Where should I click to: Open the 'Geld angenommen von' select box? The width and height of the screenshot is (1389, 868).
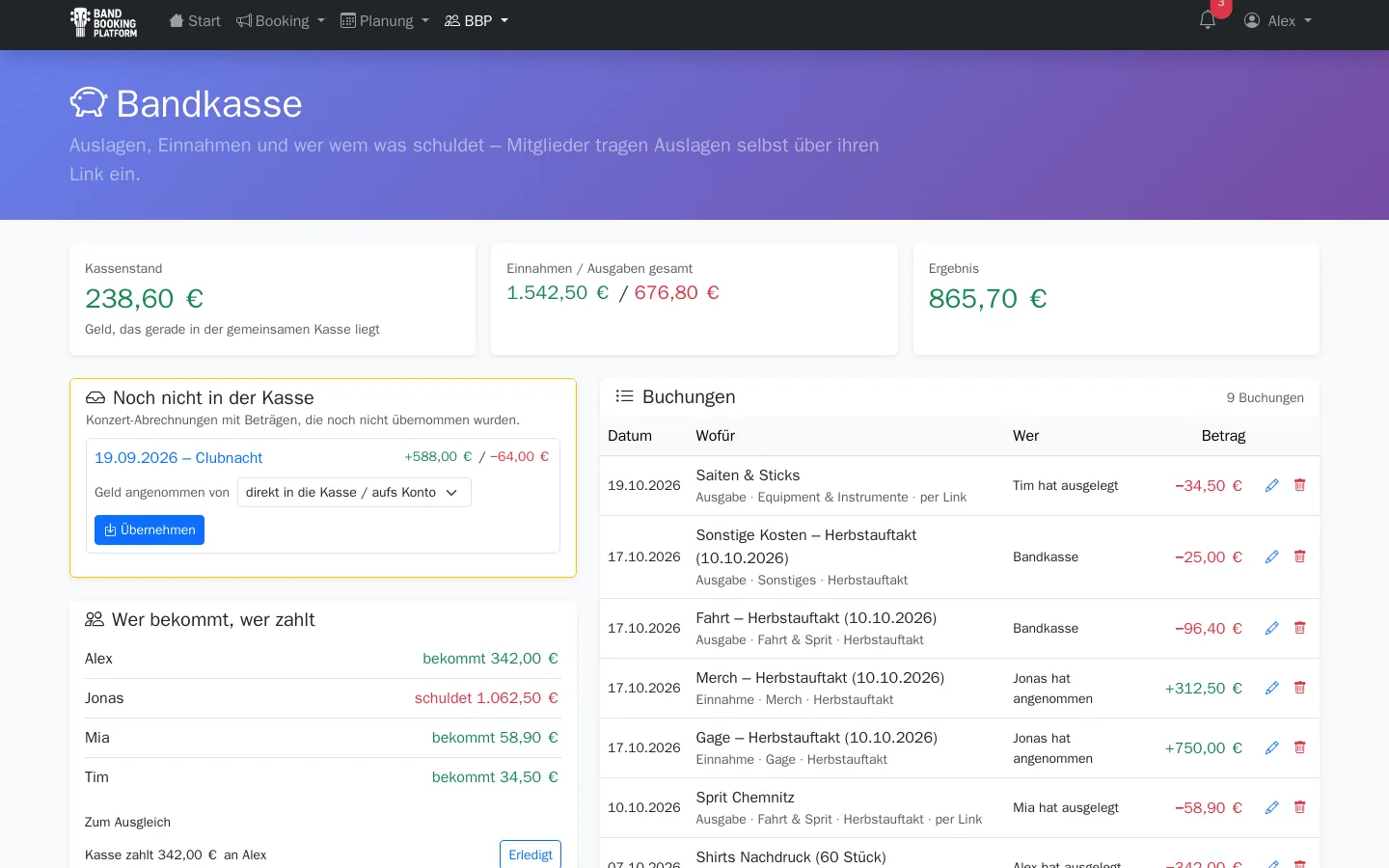tap(354, 492)
